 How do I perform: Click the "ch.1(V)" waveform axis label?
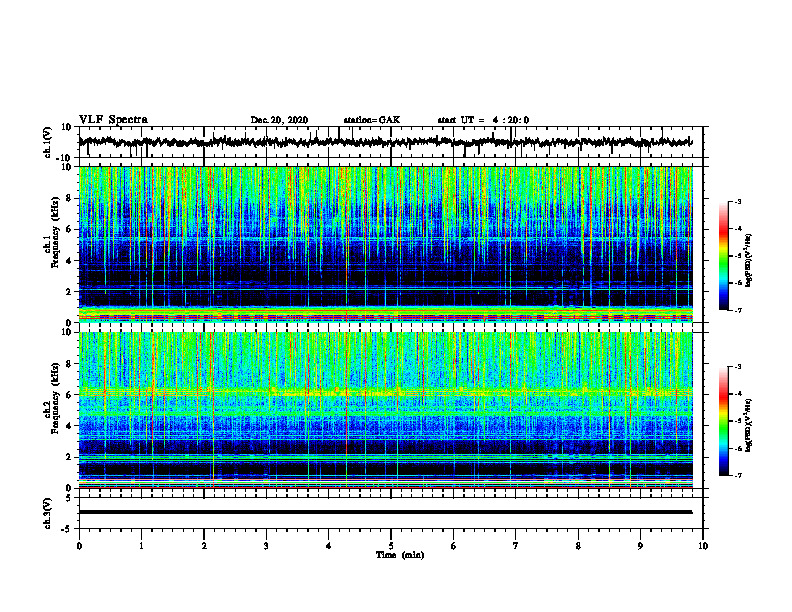click(x=48, y=142)
